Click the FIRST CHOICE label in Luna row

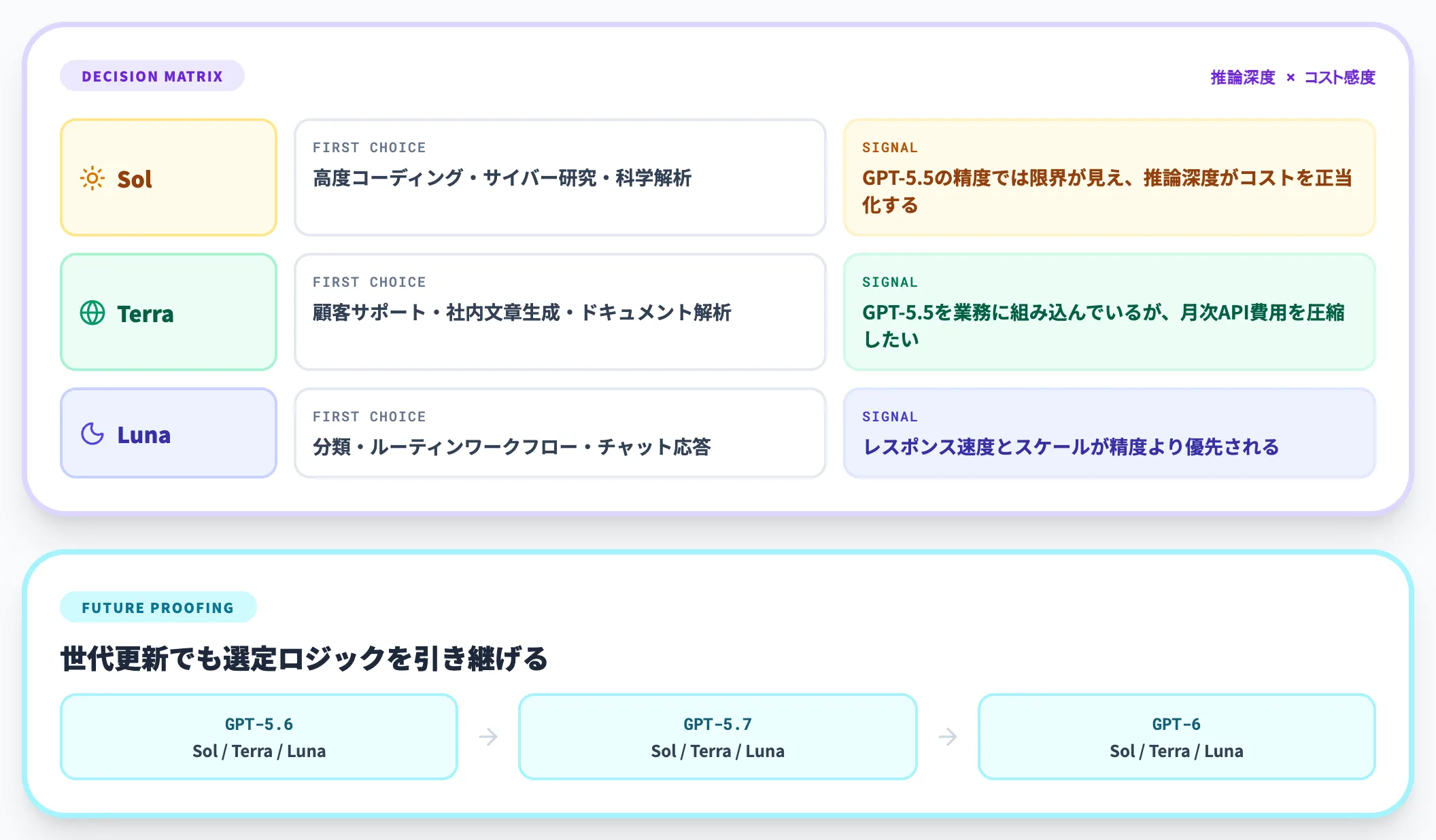click(x=369, y=417)
